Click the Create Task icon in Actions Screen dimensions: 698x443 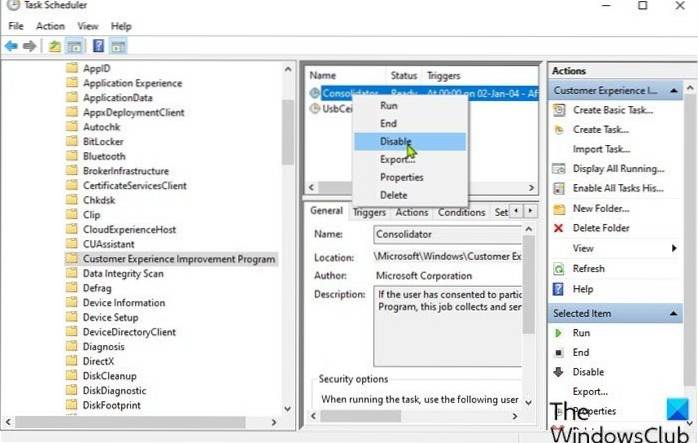click(x=559, y=130)
